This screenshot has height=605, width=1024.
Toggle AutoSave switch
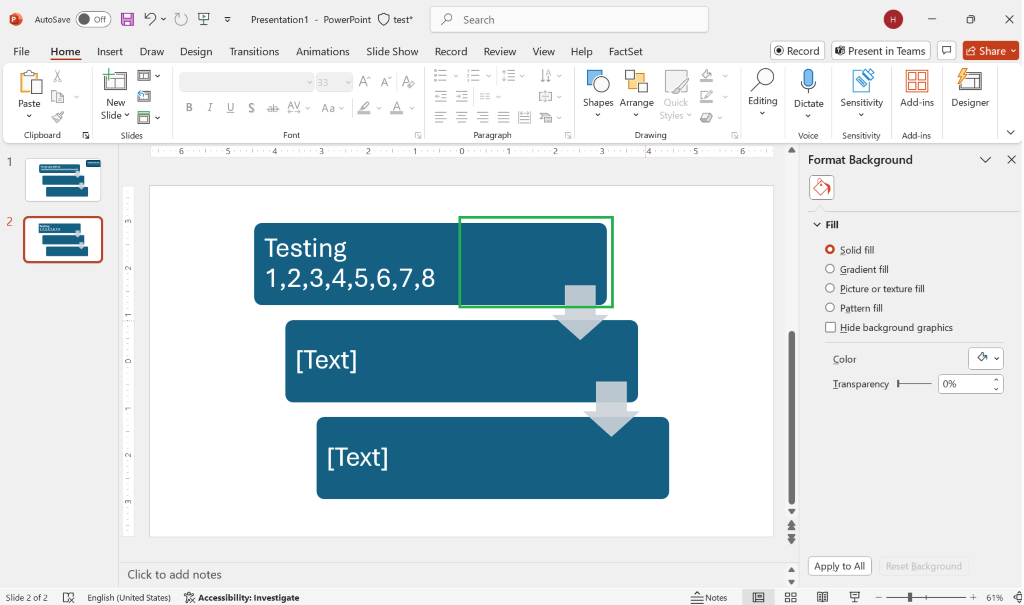click(93, 20)
